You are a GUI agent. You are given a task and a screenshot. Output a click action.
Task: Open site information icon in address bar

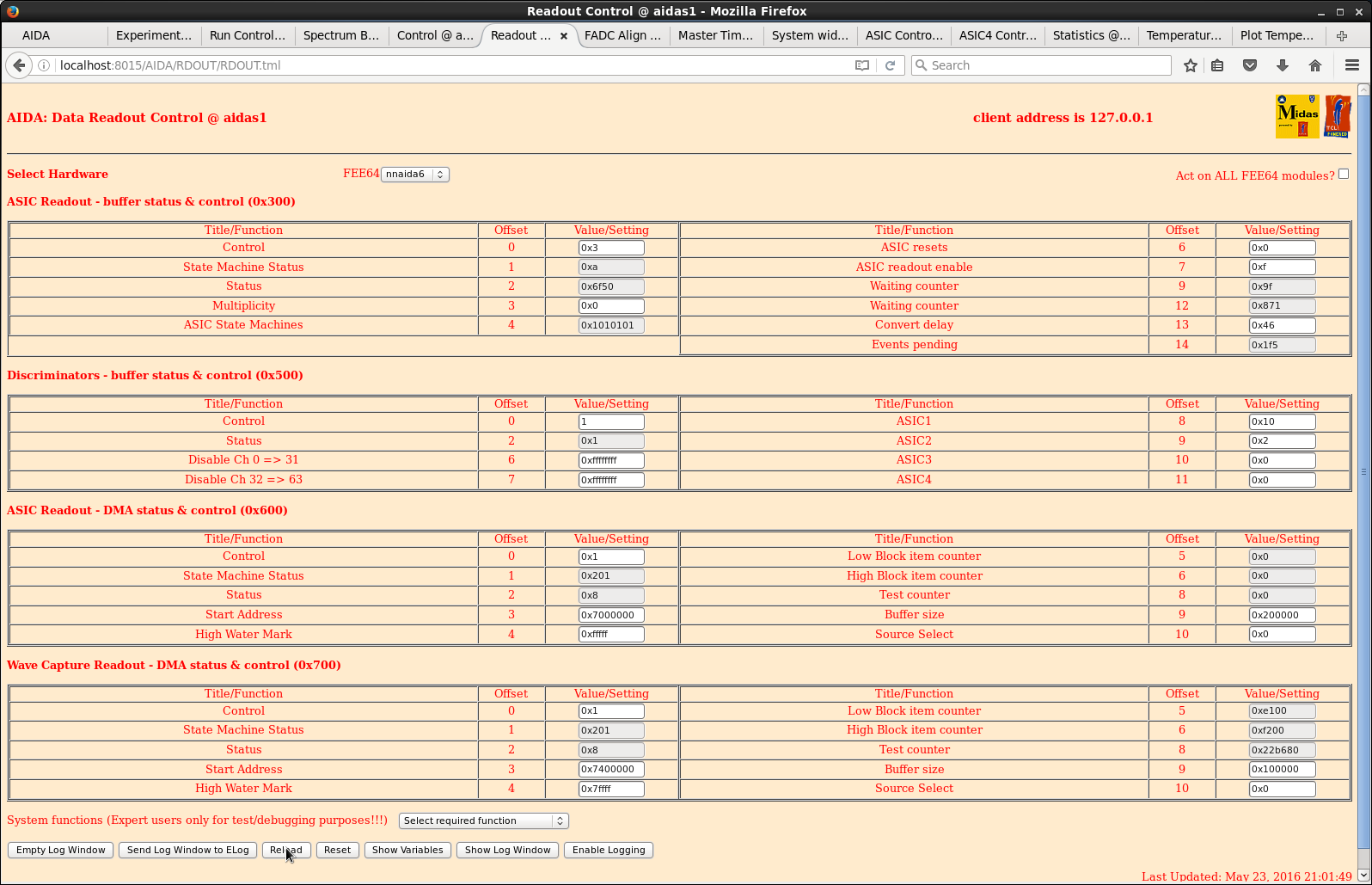(43, 65)
